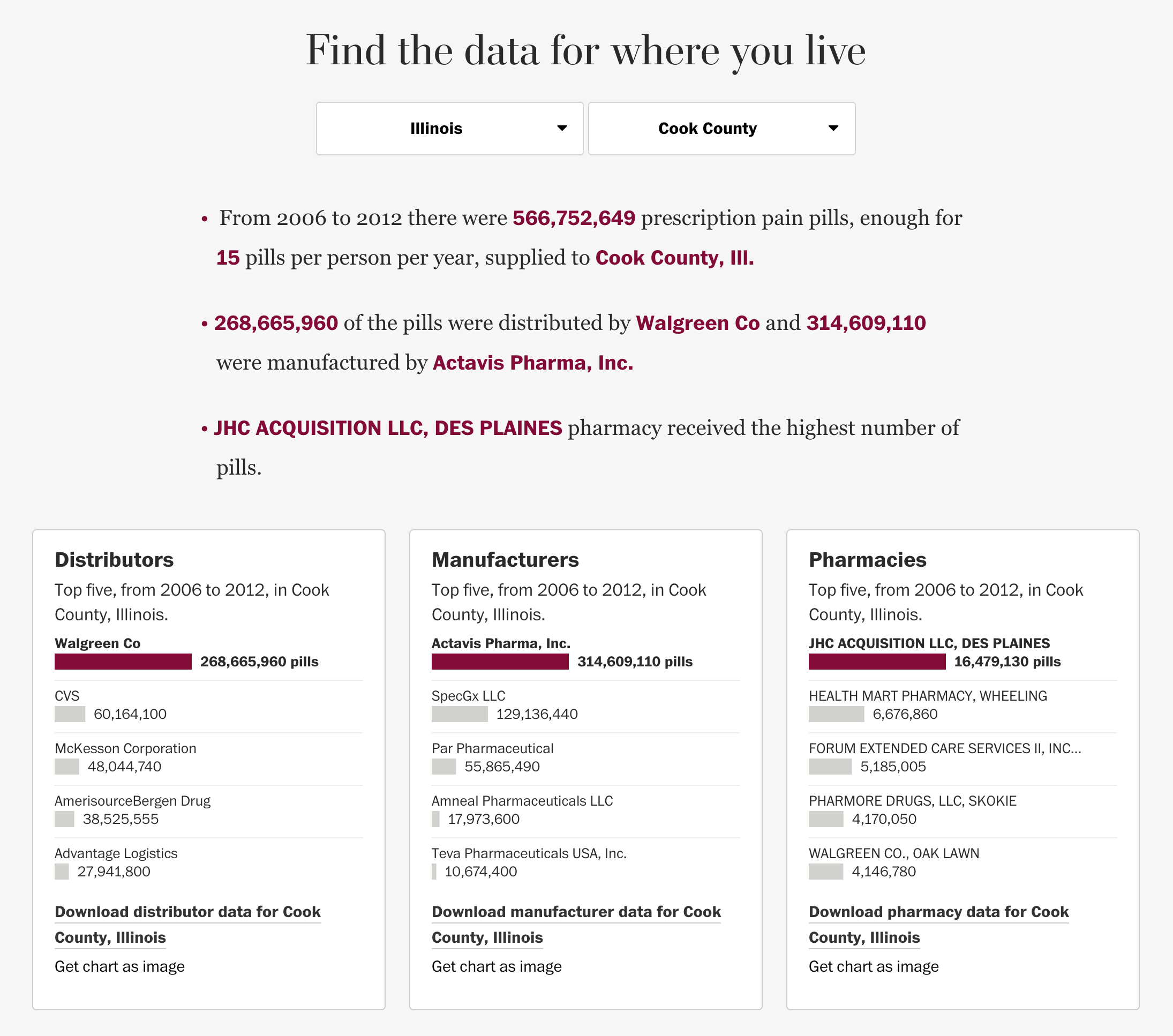Click the JHC Acquisition red bar

877,661
